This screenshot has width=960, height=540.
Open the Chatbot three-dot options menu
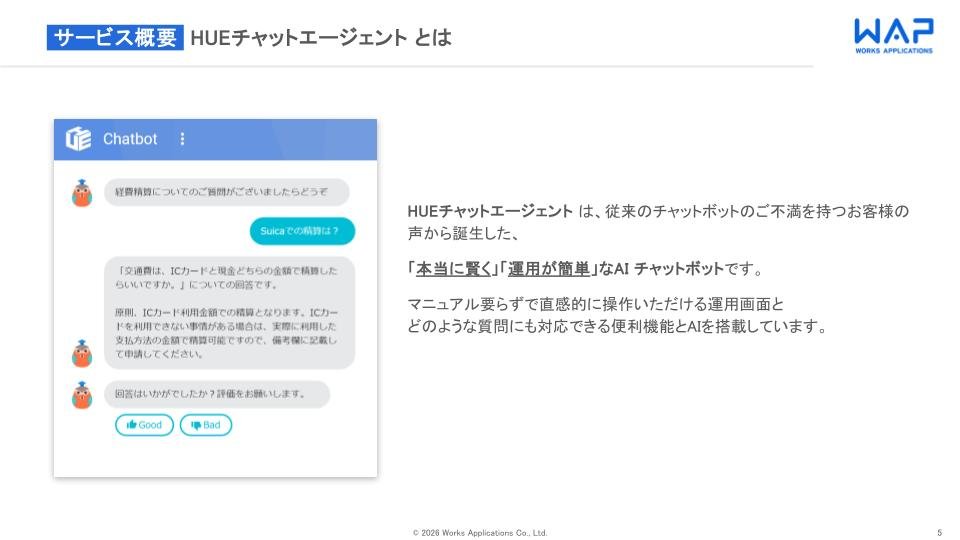click(x=182, y=139)
